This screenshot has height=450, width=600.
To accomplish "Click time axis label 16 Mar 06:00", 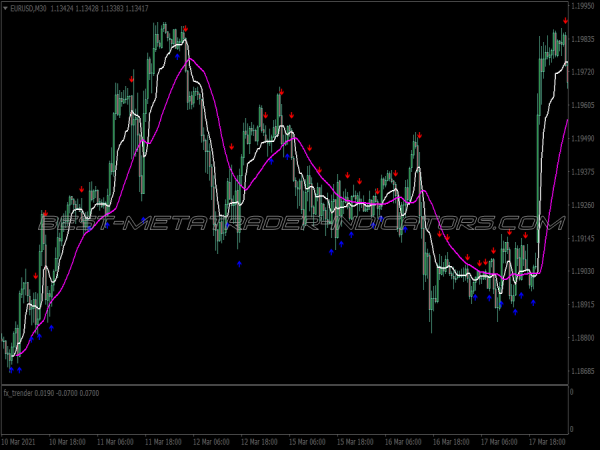I will [x=403, y=442].
